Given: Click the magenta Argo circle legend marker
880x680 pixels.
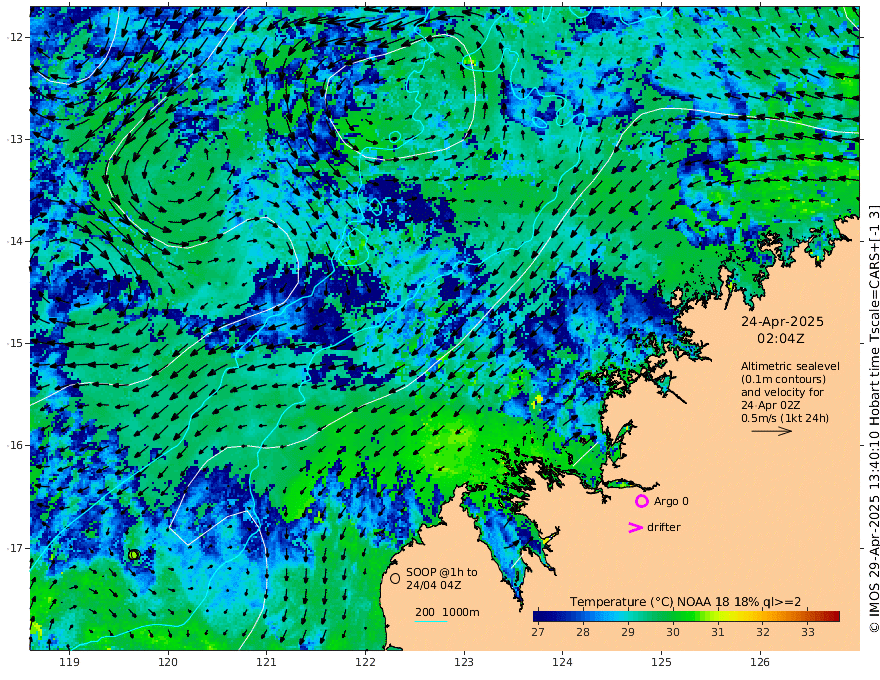Looking at the screenshot, I should pos(641,501).
